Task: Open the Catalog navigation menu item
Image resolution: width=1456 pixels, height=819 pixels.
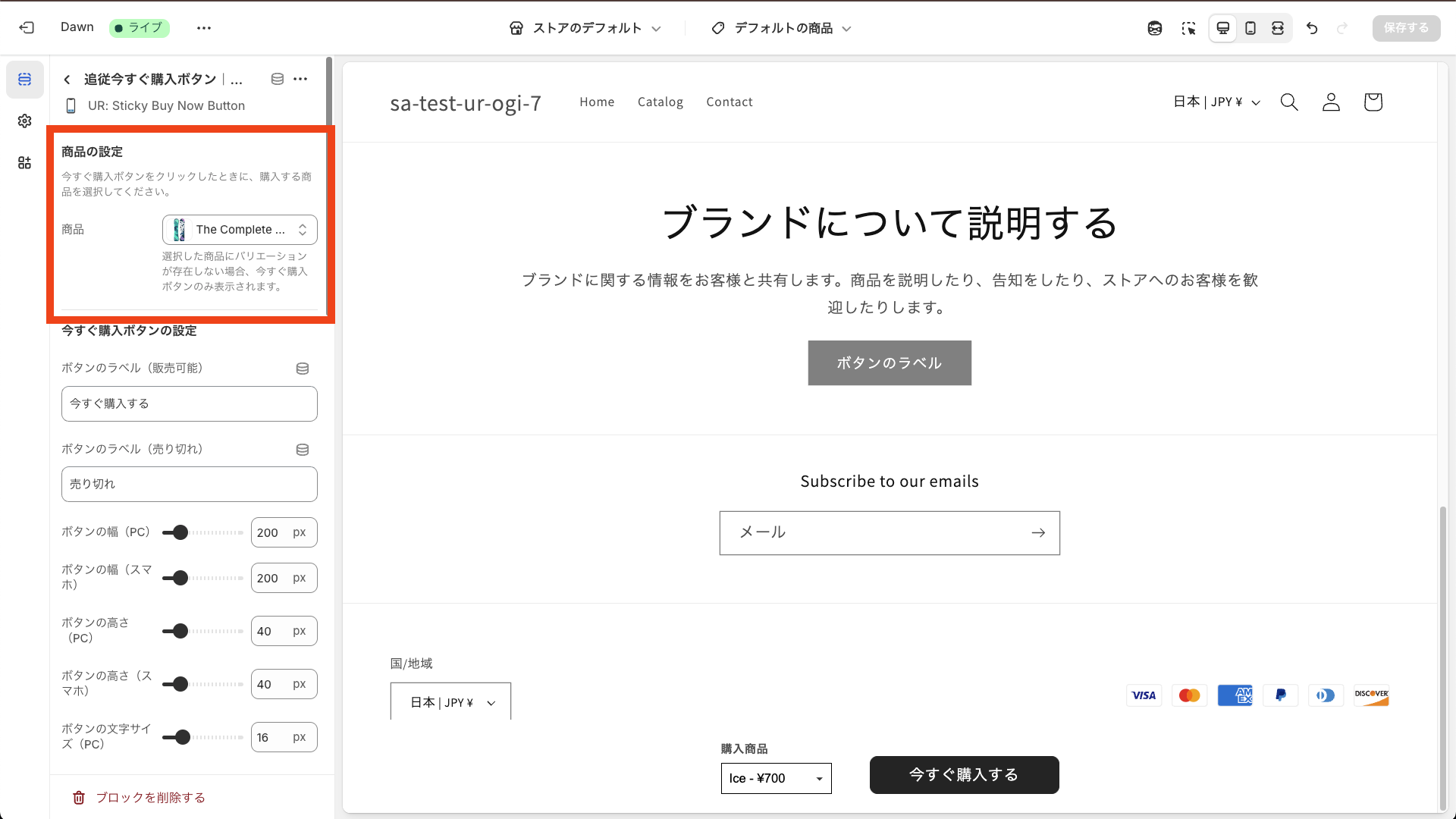Action: [x=661, y=102]
